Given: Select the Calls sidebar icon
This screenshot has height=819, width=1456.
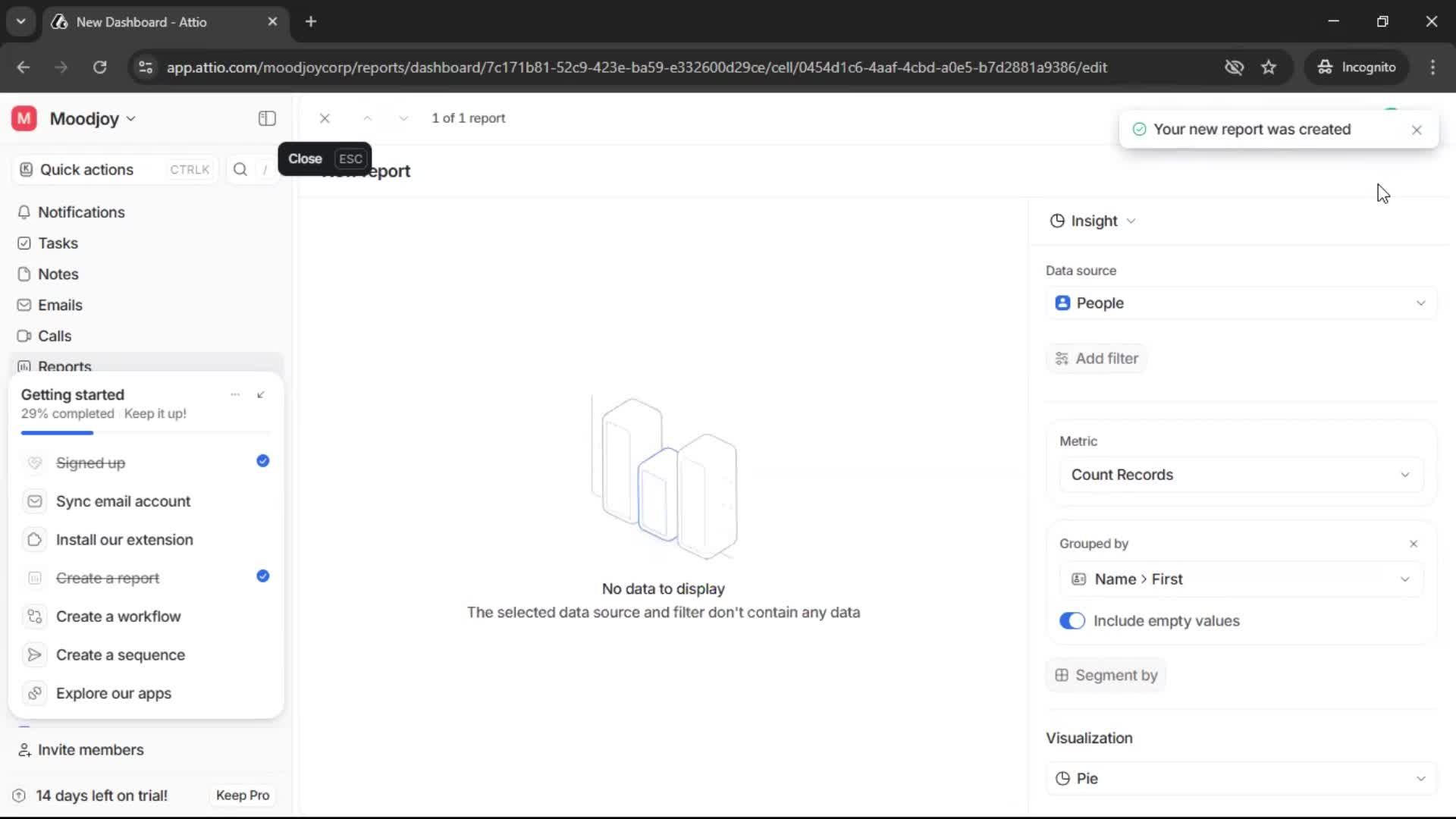Looking at the screenshot, I should pyautogui.click(x=24, y=336).
